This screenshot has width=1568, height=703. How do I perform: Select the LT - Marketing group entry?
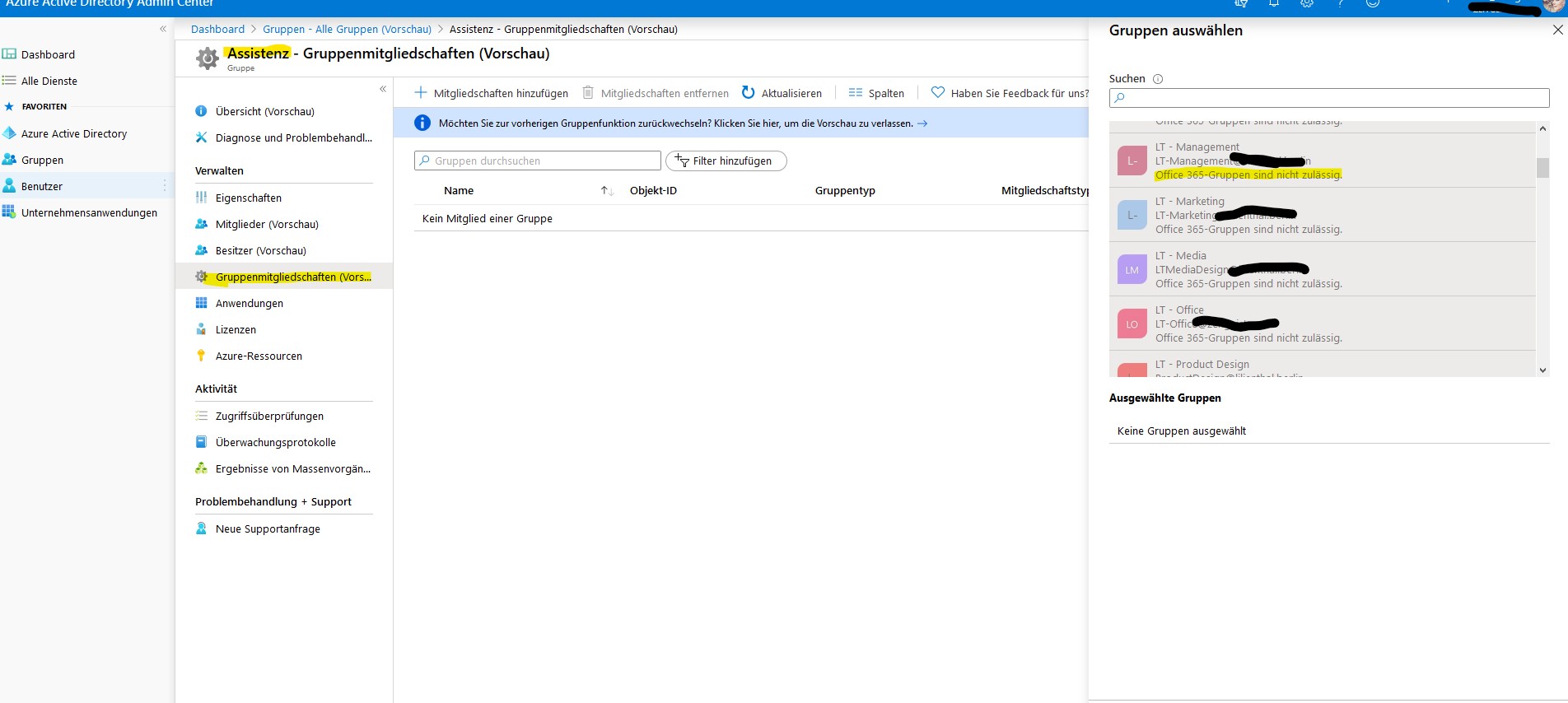(1323, 215)
